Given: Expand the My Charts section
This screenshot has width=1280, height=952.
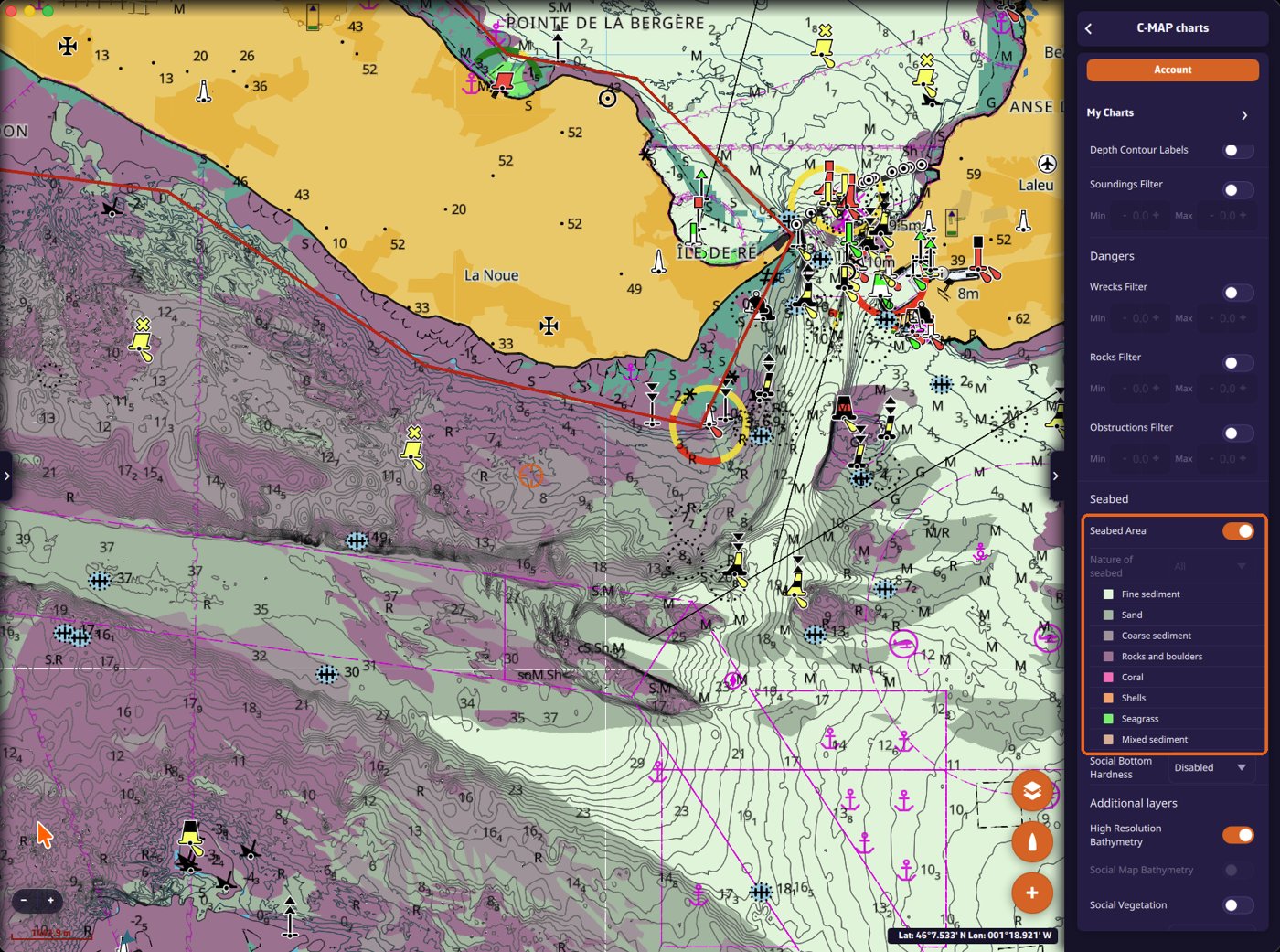Looking at the screenshot, I should [1243, 115].
